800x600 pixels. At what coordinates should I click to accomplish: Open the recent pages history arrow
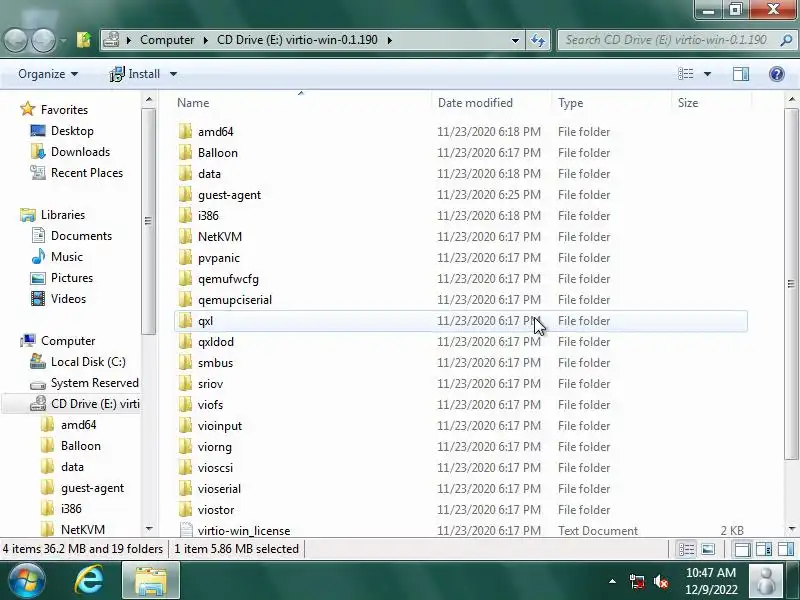pyautogui.click(x=63, y=40)
